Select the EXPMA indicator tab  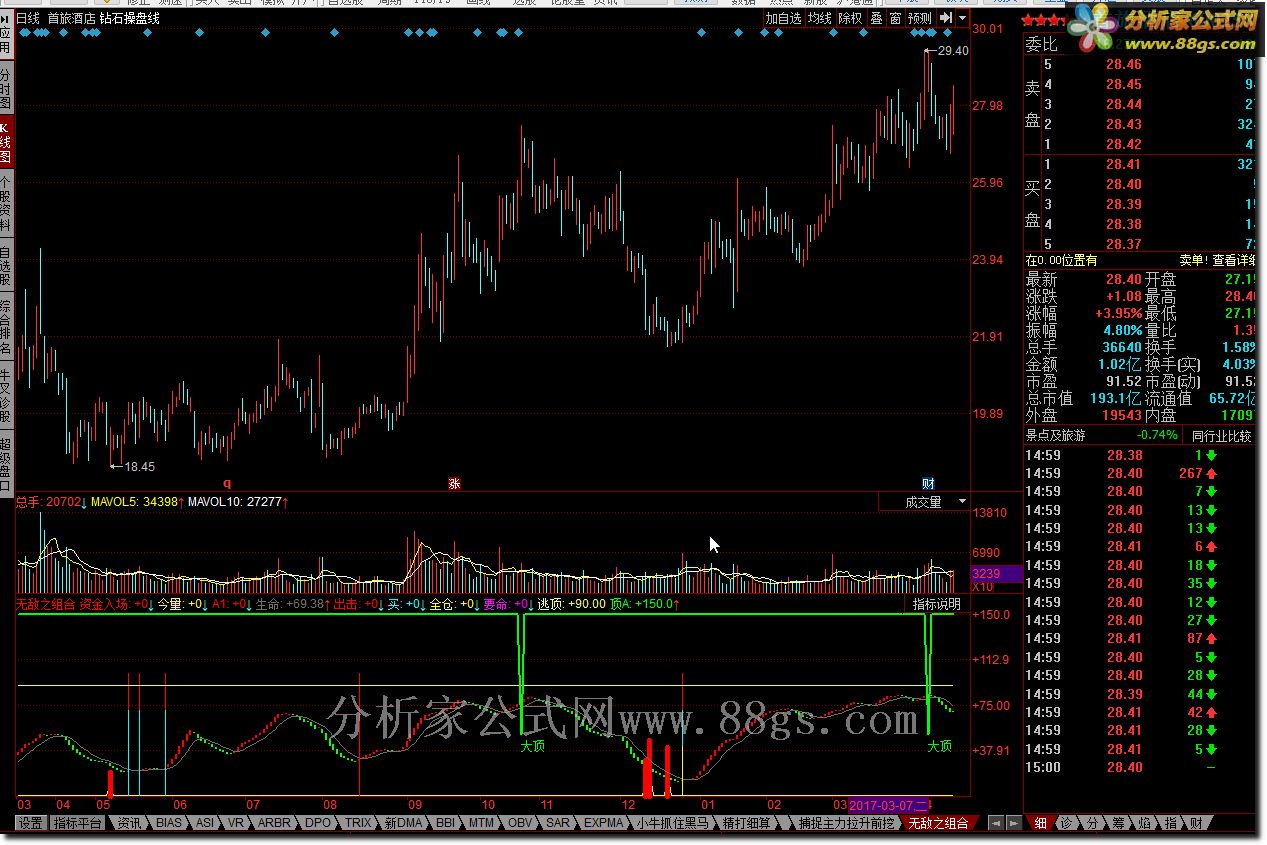click(604, 823)
